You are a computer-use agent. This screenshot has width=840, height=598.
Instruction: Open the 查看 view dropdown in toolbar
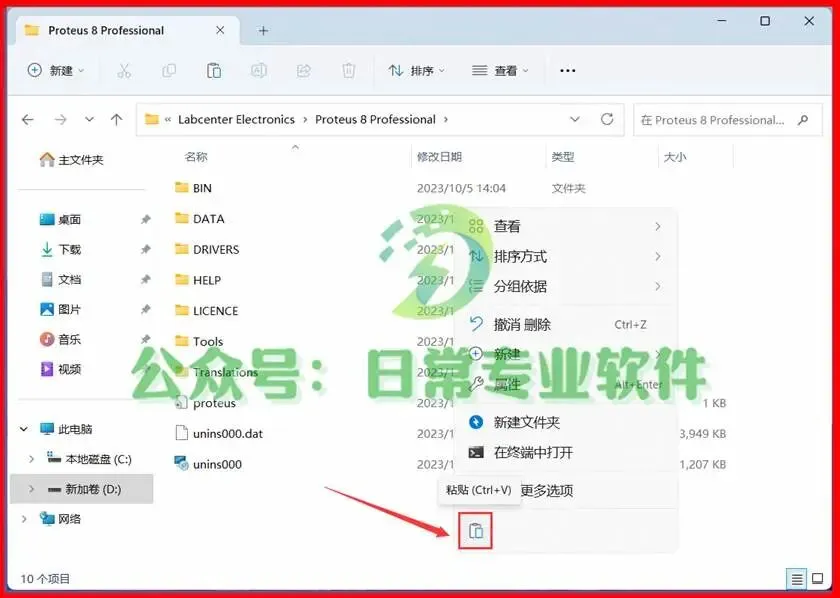[500, 70]
